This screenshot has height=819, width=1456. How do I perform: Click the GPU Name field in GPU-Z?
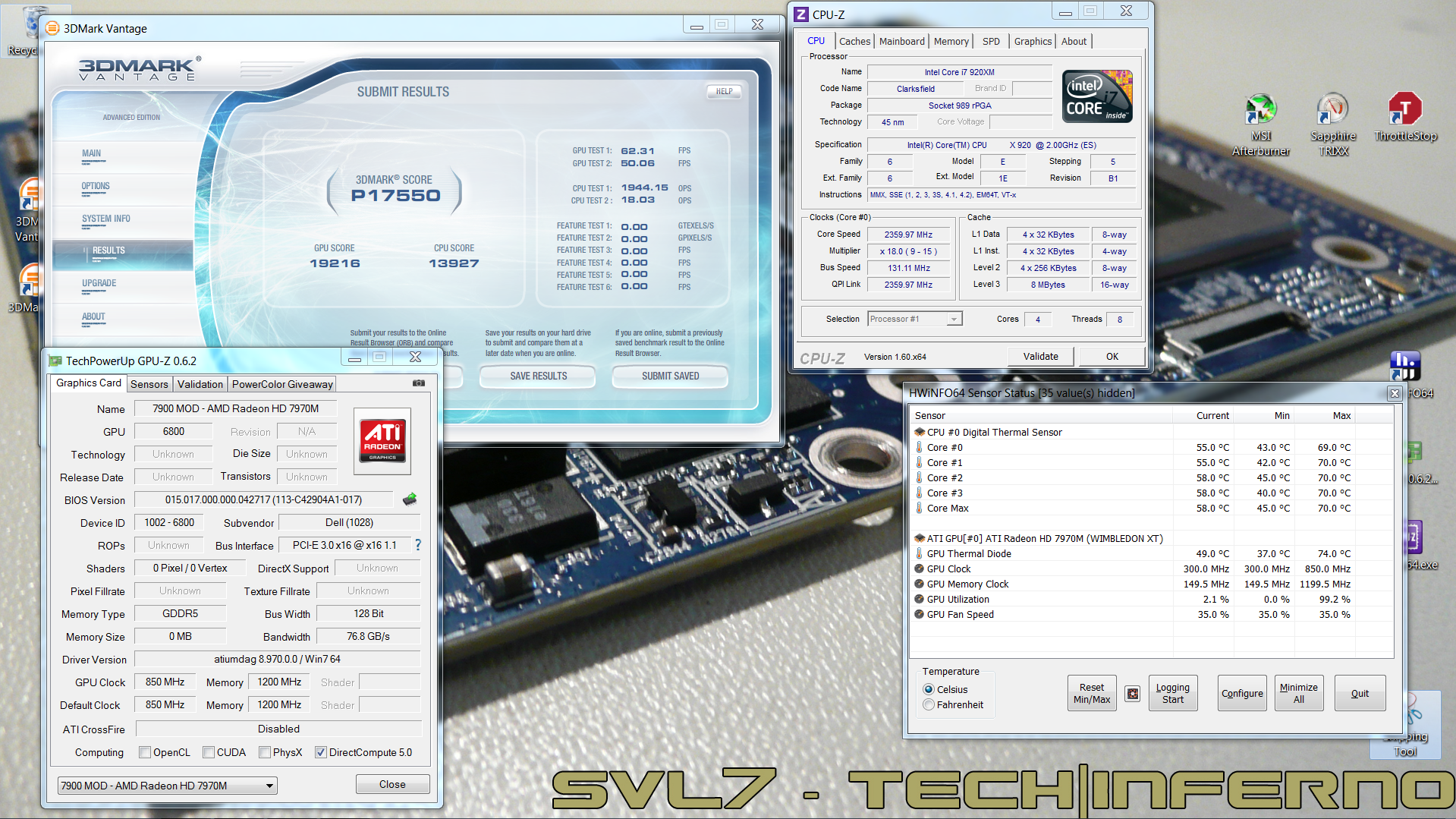tap(235, 408)
